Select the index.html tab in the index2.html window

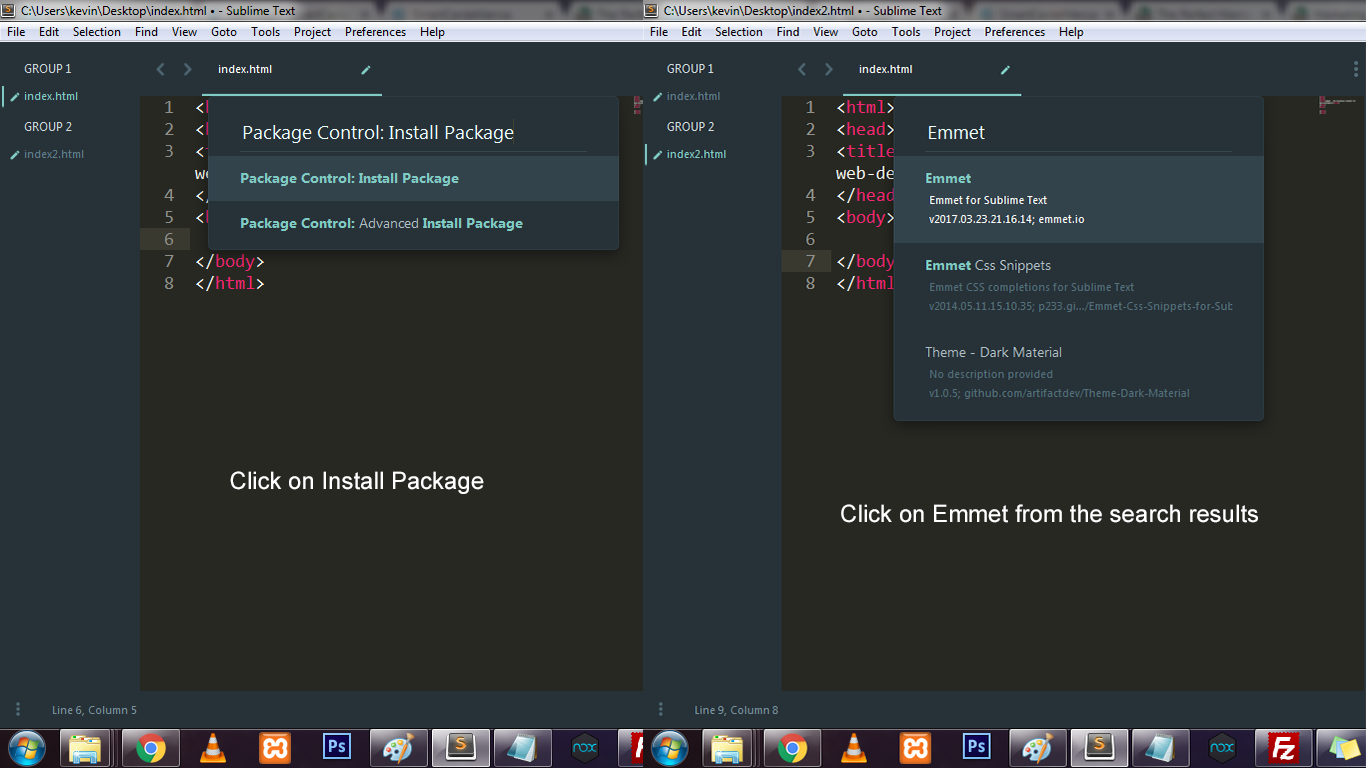coord(932,70)
